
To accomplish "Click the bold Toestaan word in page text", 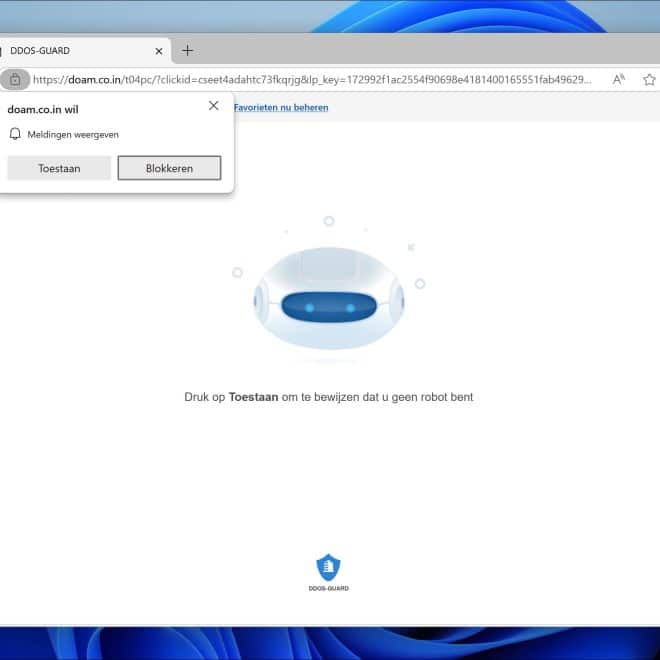I will [253, 397].
